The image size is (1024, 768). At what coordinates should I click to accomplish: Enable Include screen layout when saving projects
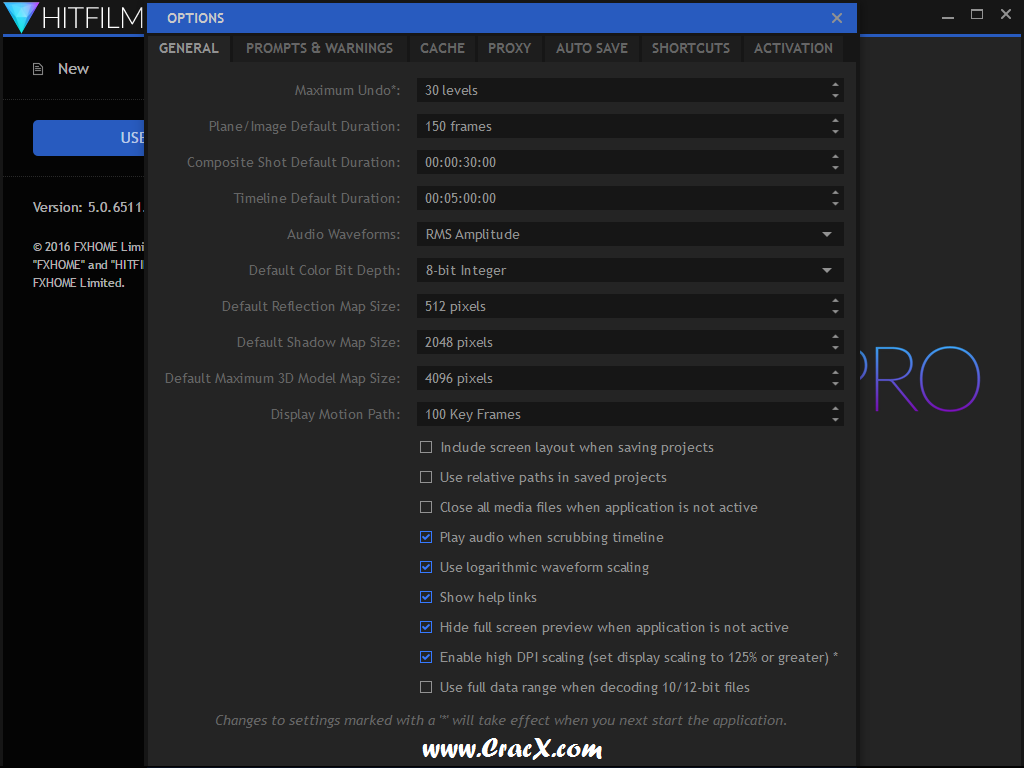(x=426, y=447)
